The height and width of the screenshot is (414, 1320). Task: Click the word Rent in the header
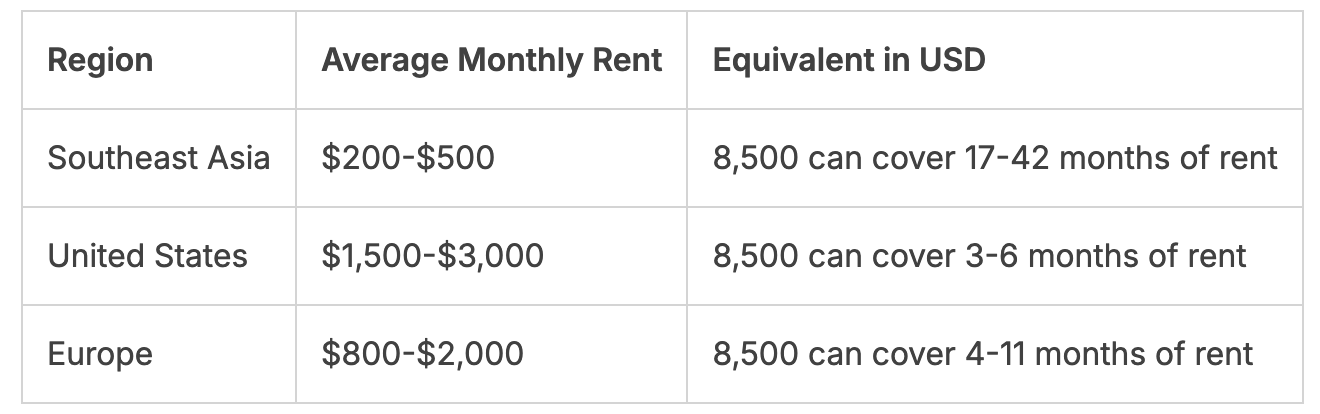(x=625, y=60)
